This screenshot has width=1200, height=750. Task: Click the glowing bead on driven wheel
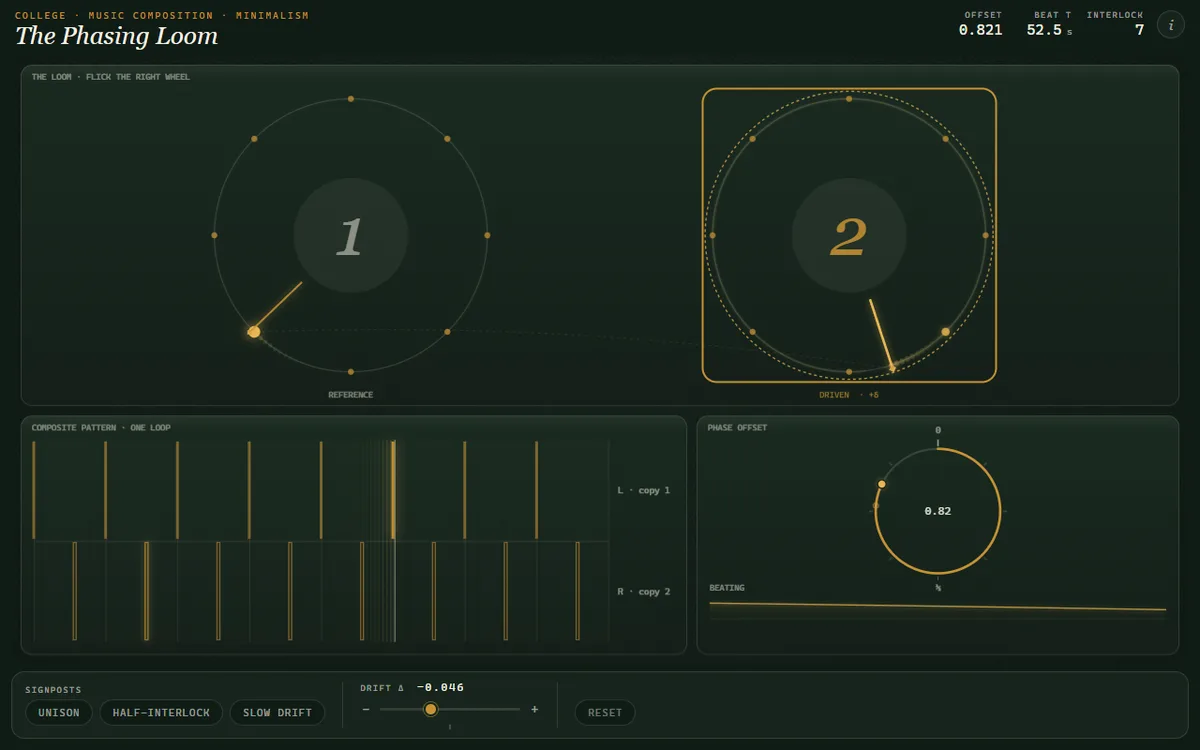click(x=945, y=331)
